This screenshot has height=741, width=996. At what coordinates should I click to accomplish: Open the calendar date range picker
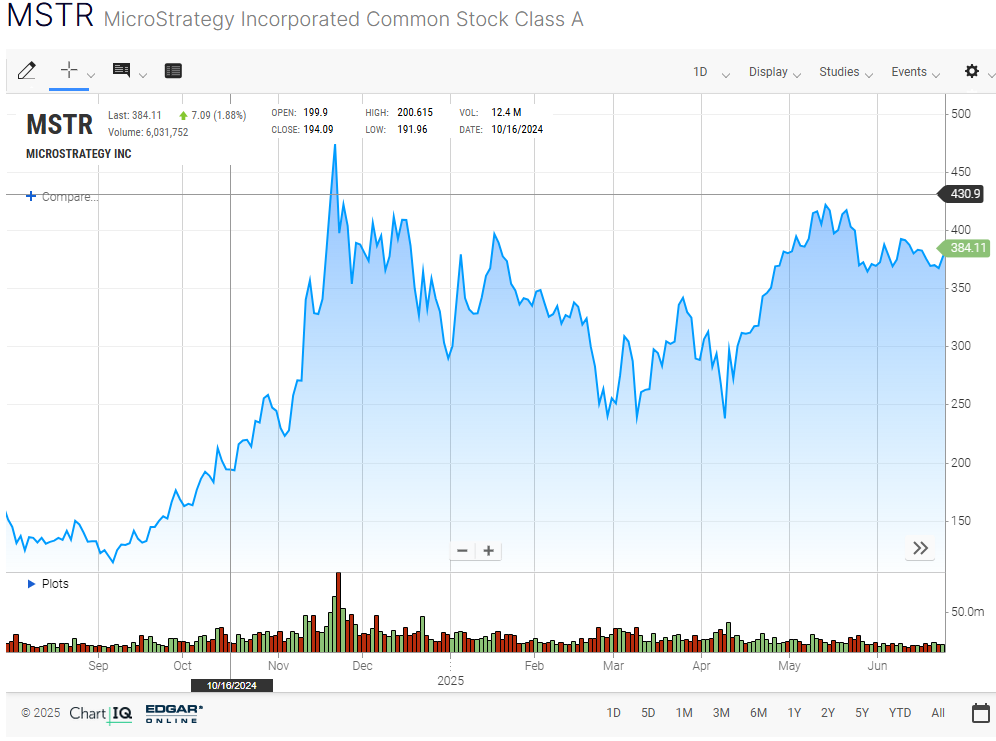(981, 713)
